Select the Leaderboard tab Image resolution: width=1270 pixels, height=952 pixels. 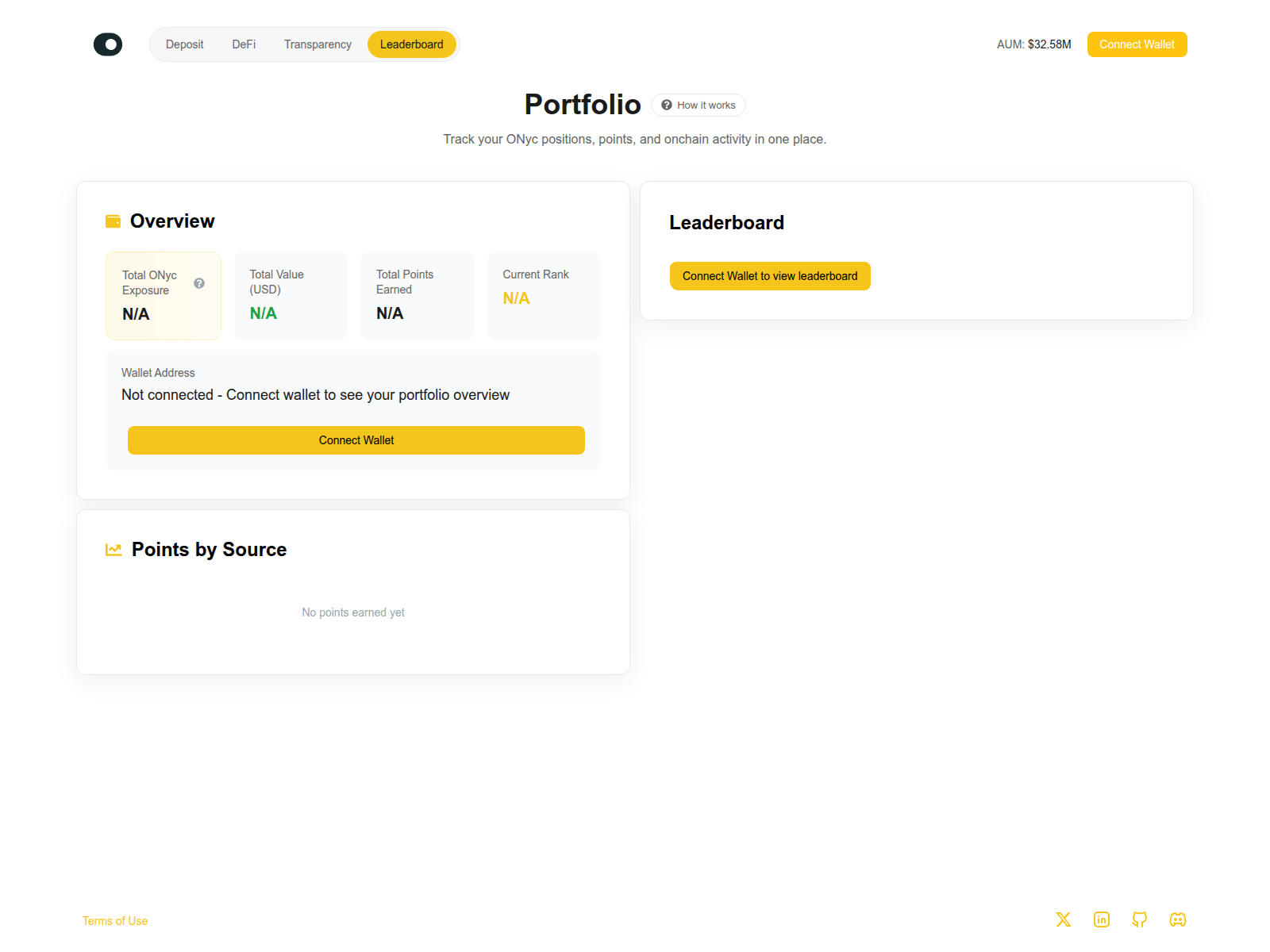(x=411, y=44)
